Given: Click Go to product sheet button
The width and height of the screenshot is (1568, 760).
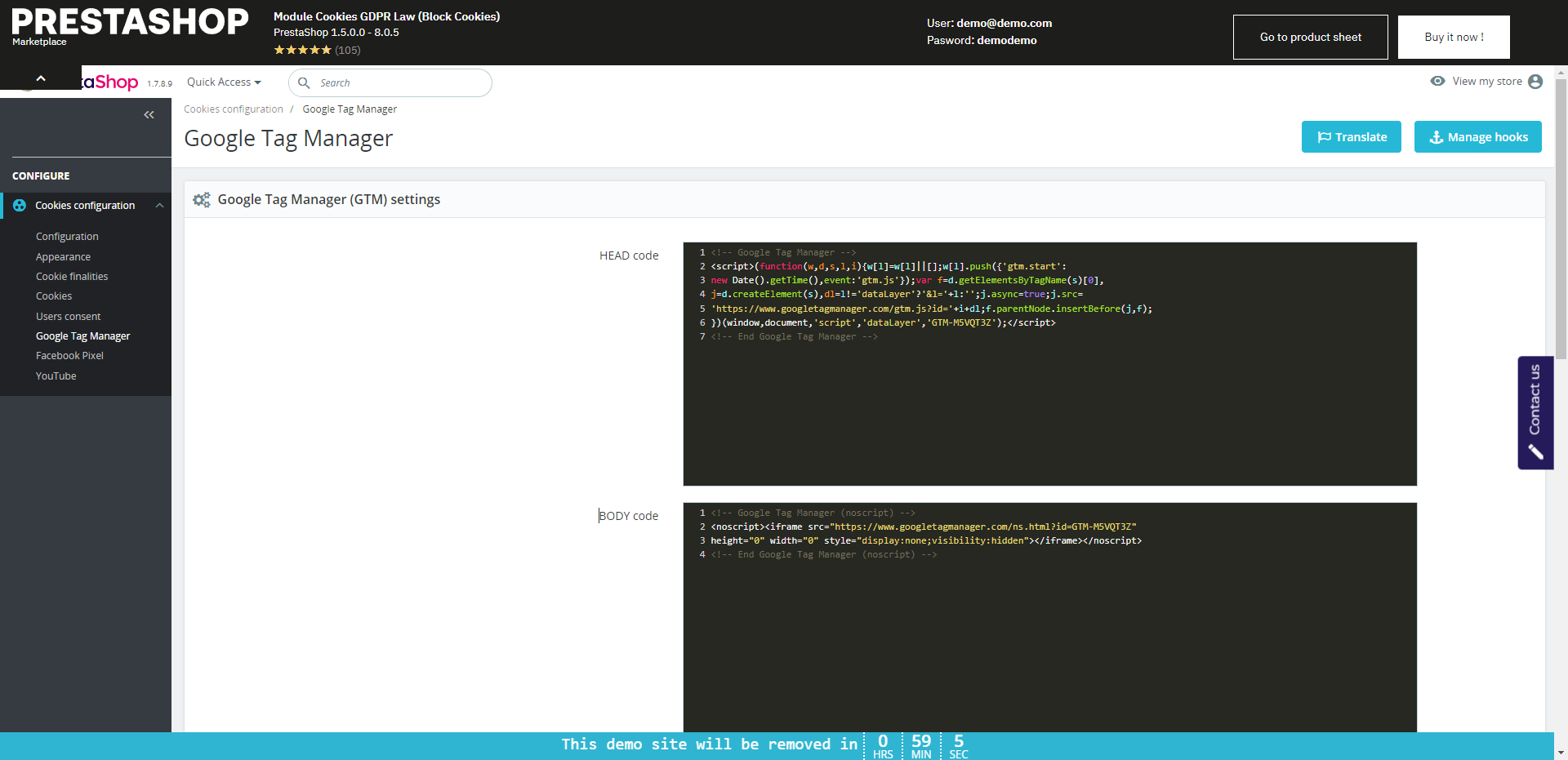Looking at the screenshot, I should tap(1310, 38).
